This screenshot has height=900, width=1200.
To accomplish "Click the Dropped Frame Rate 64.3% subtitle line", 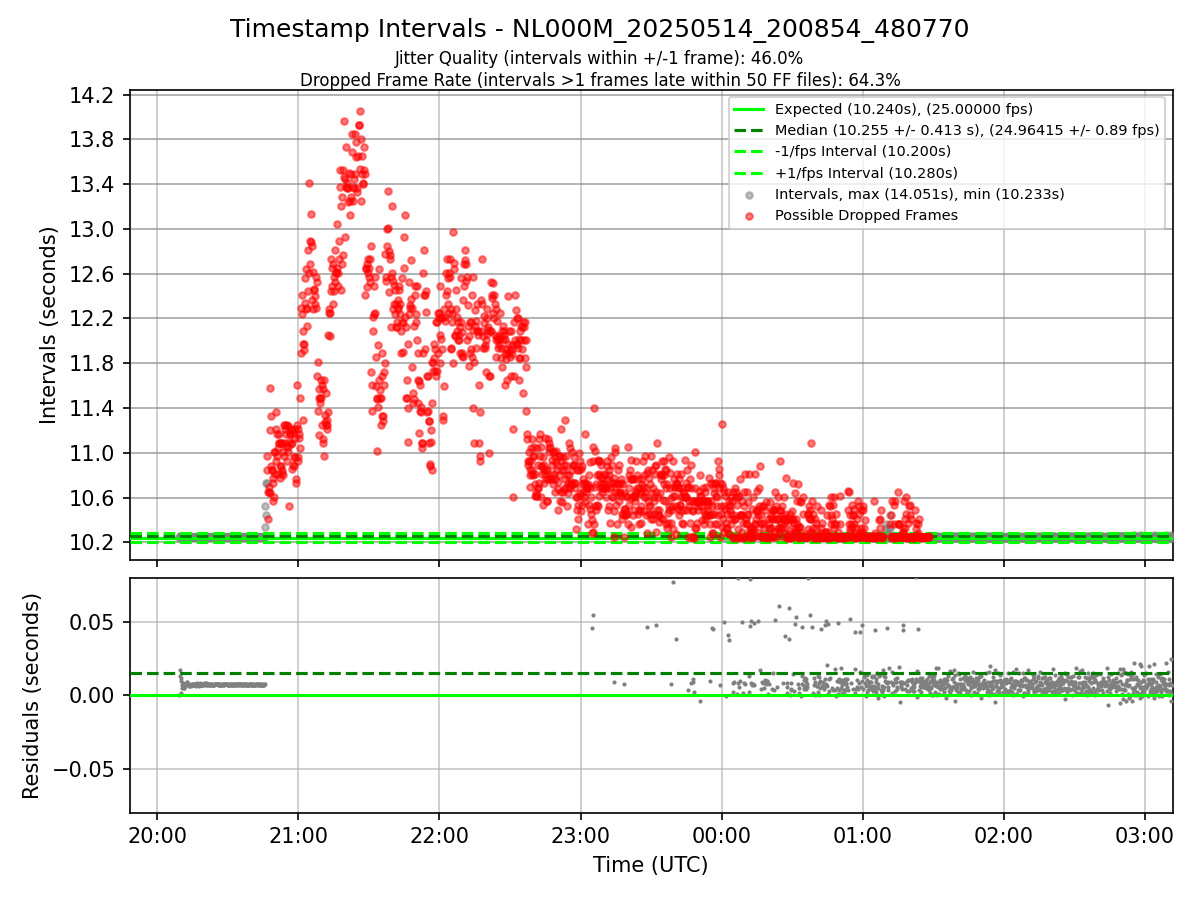I will tap(600, 80).
